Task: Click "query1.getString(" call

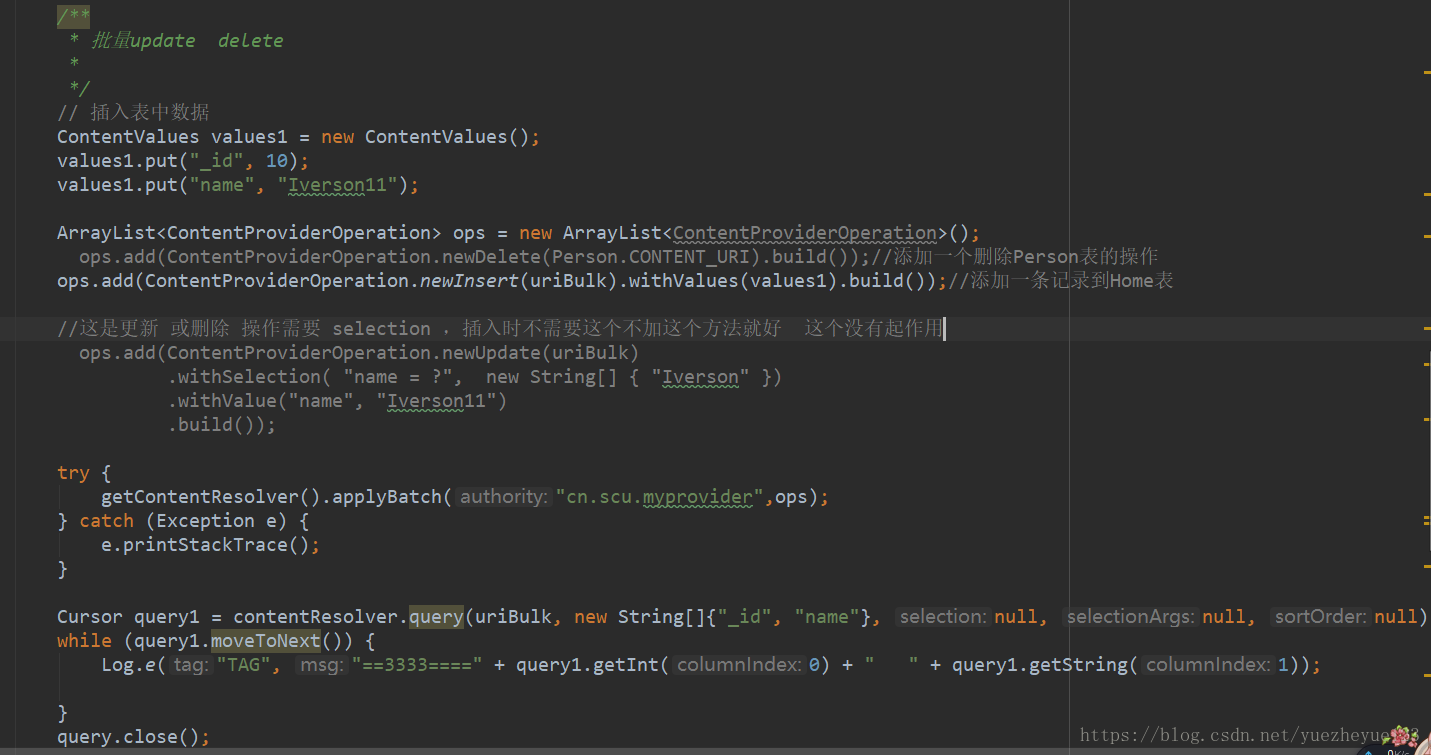Action: pyautogui.click(x=1044, y=665)
